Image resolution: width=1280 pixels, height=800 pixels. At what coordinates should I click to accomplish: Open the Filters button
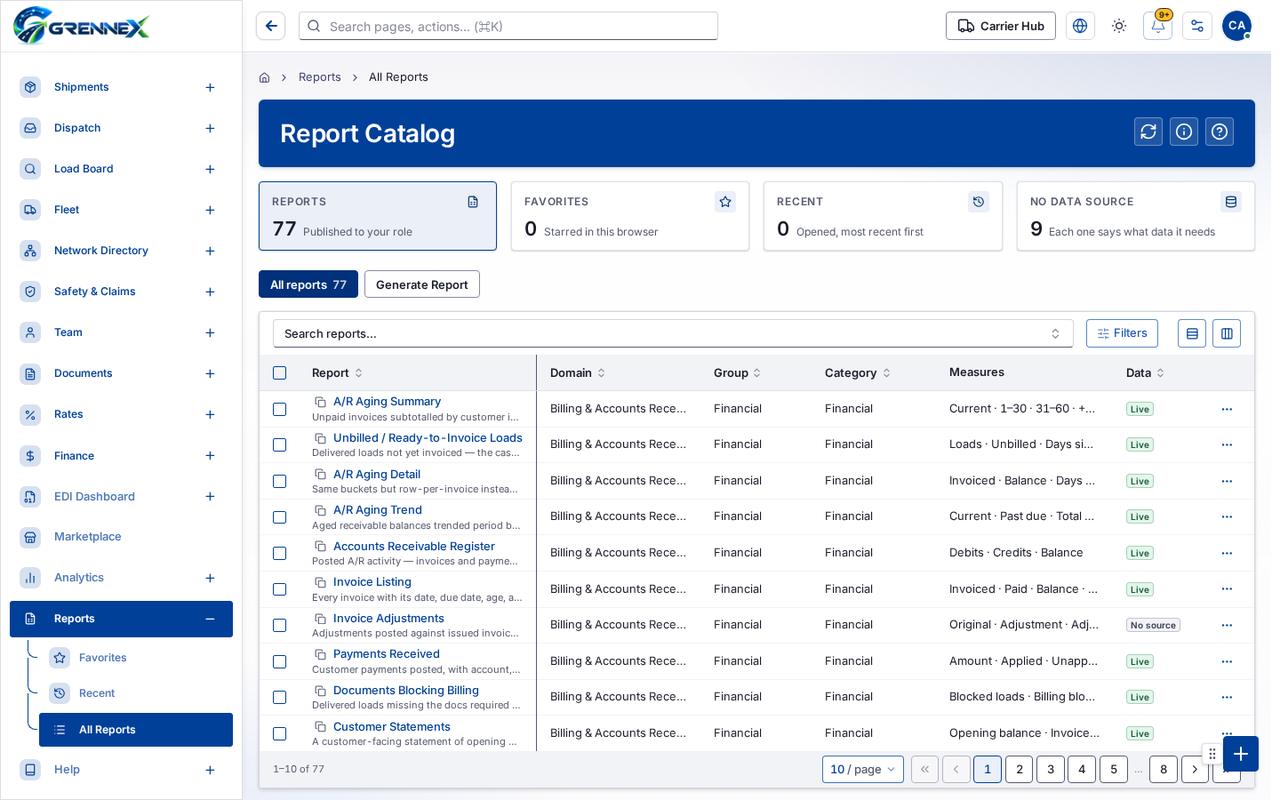click(1122, 333)
